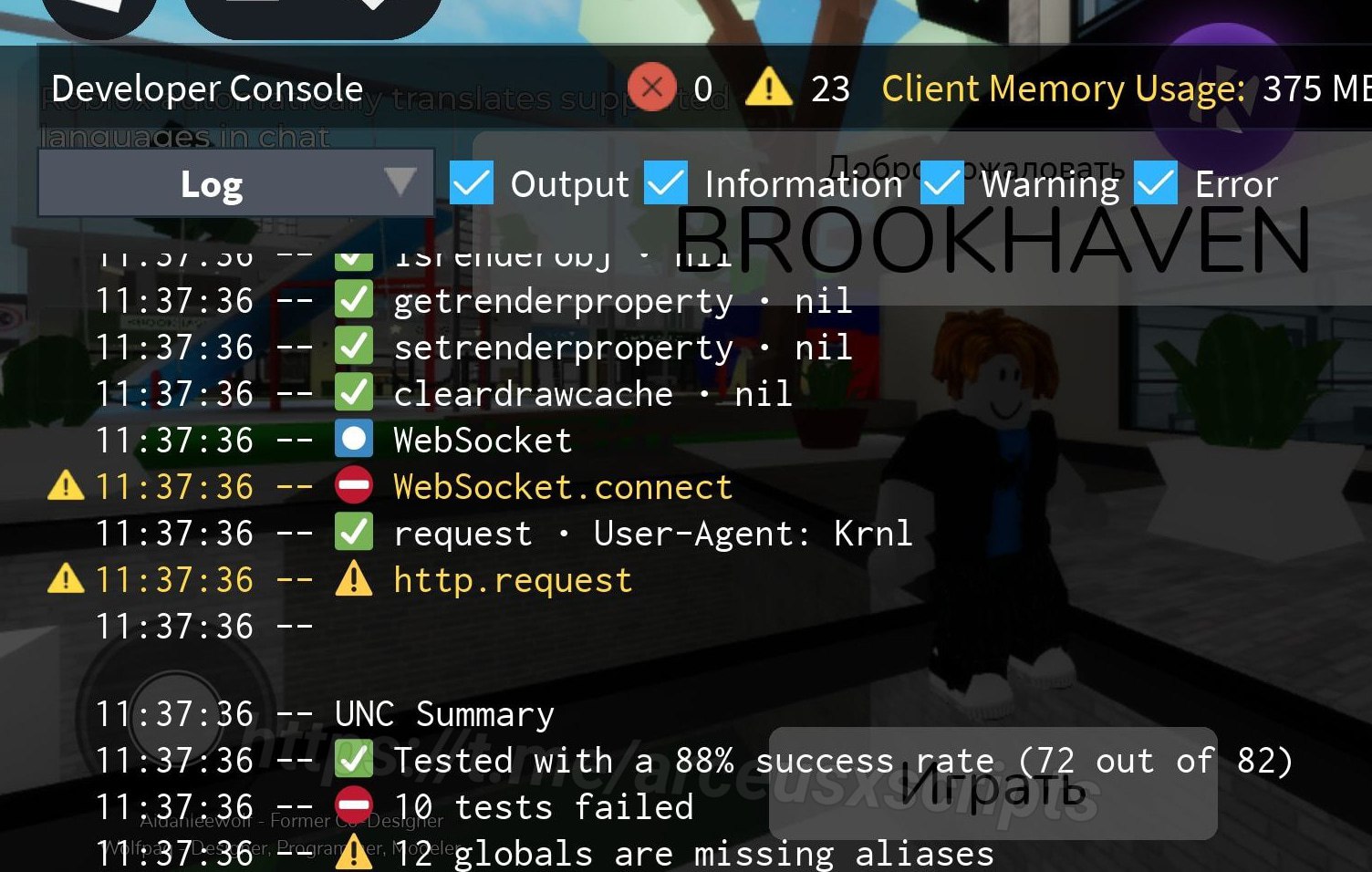Click the green check beside Tested with 88%

tap(354, 760)
